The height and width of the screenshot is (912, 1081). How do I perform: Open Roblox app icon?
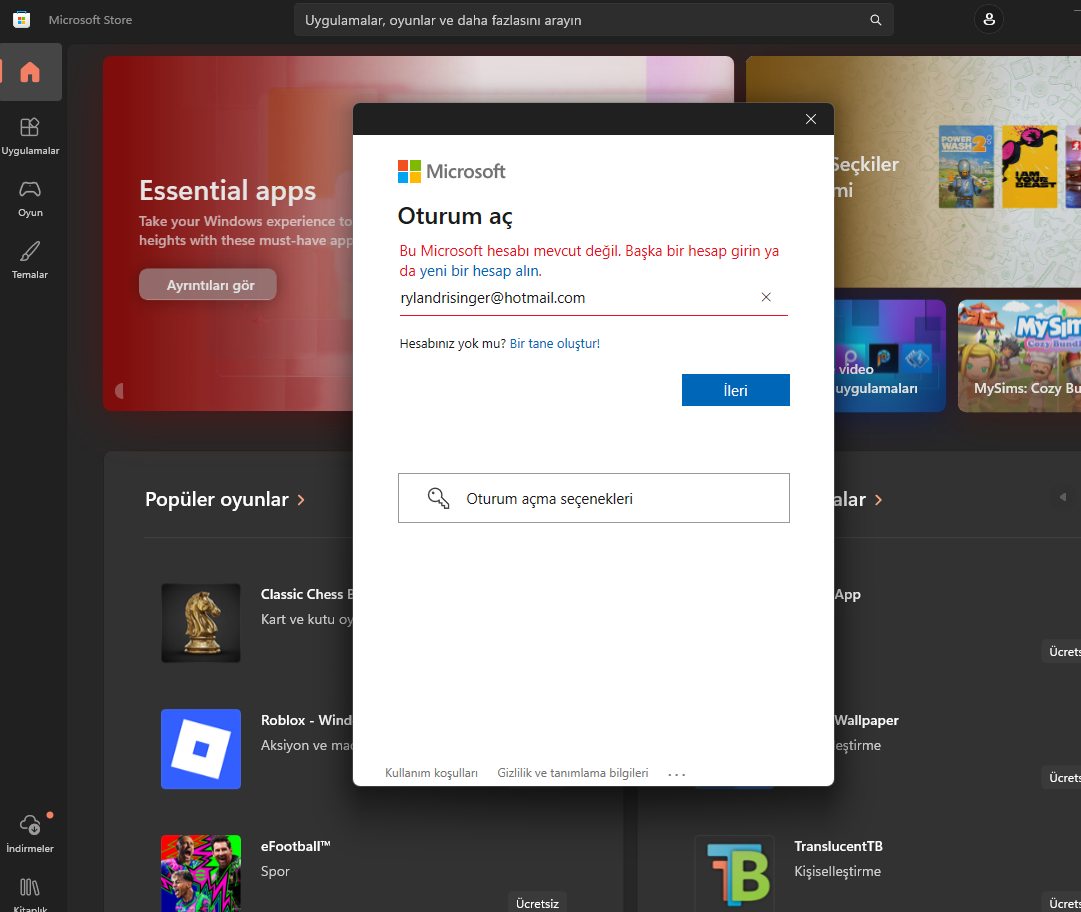(x=201, y=749)
